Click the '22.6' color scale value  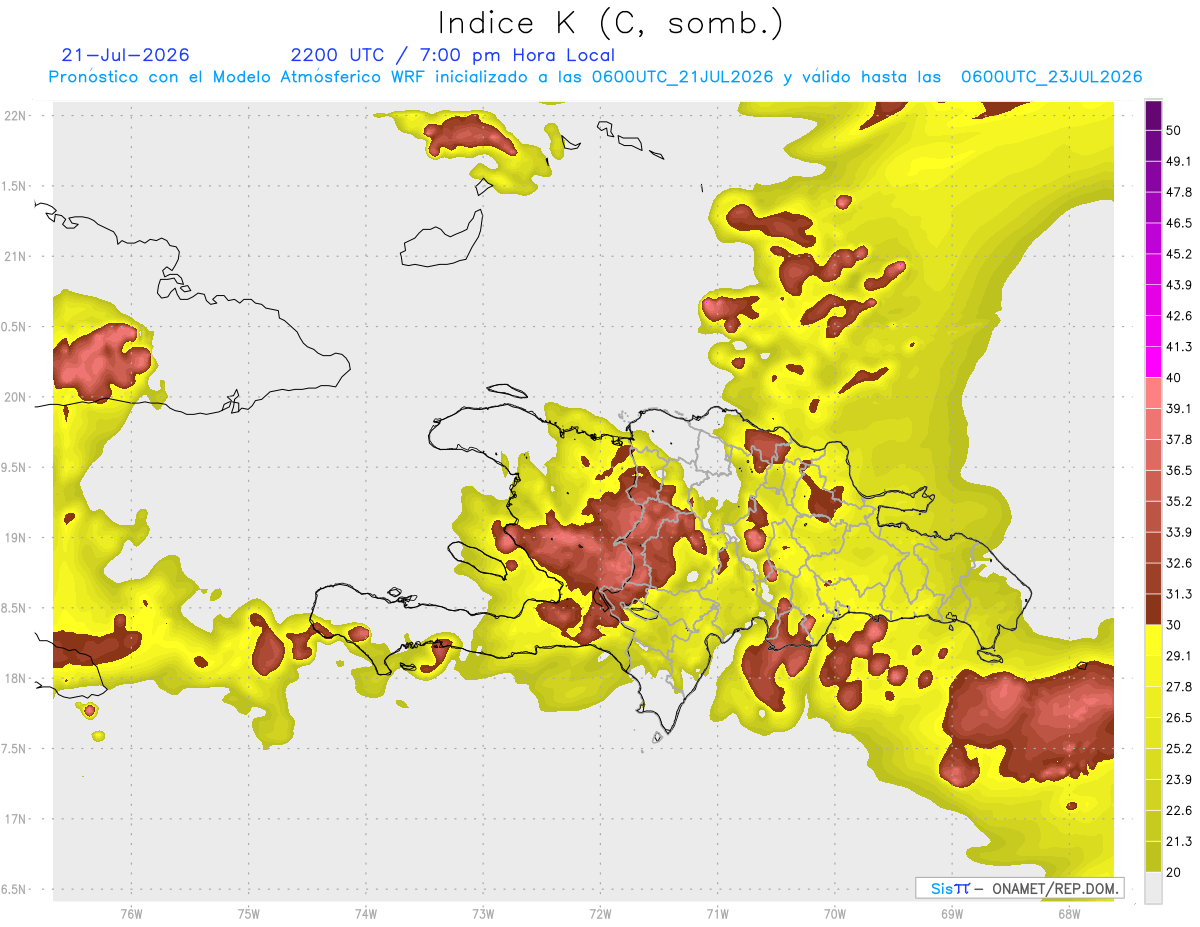[x=1179, y=811]
